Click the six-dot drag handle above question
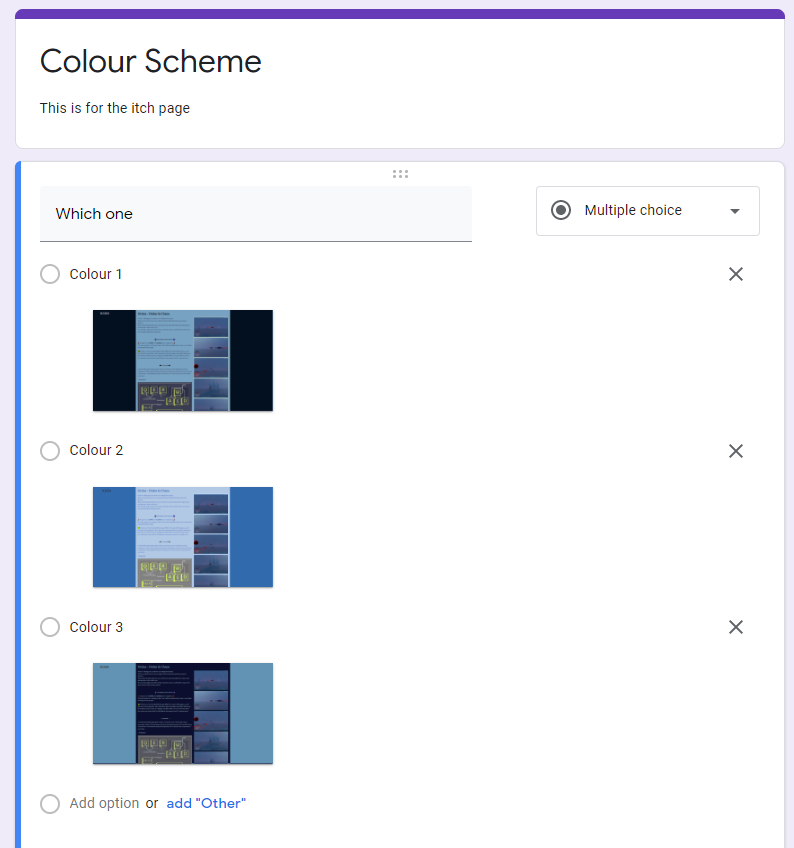The image size is (794, 848). (x=400, y=174)
